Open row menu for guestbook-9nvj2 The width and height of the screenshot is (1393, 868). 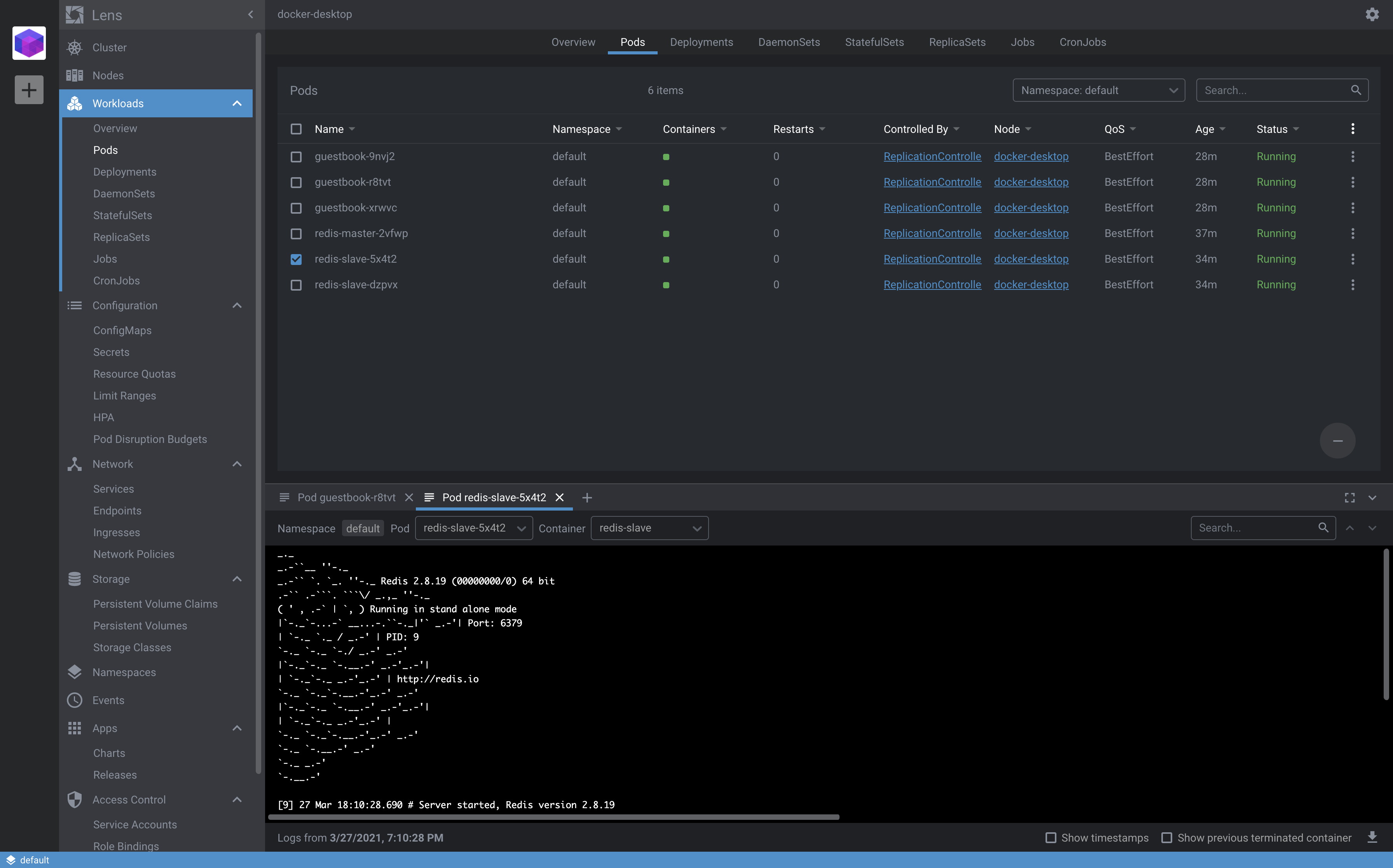pyautogui.click(x=1352, y=157)
